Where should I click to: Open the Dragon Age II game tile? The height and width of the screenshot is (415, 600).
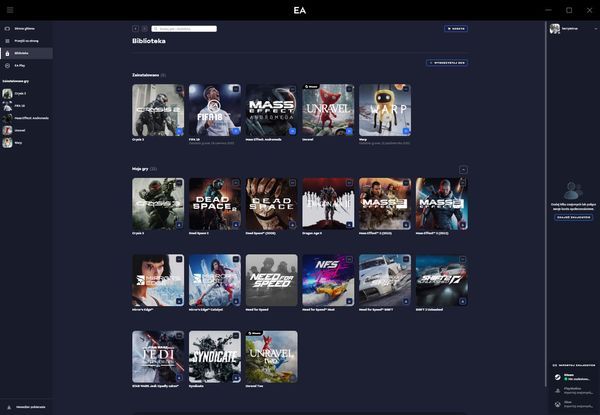click(328, 204)
